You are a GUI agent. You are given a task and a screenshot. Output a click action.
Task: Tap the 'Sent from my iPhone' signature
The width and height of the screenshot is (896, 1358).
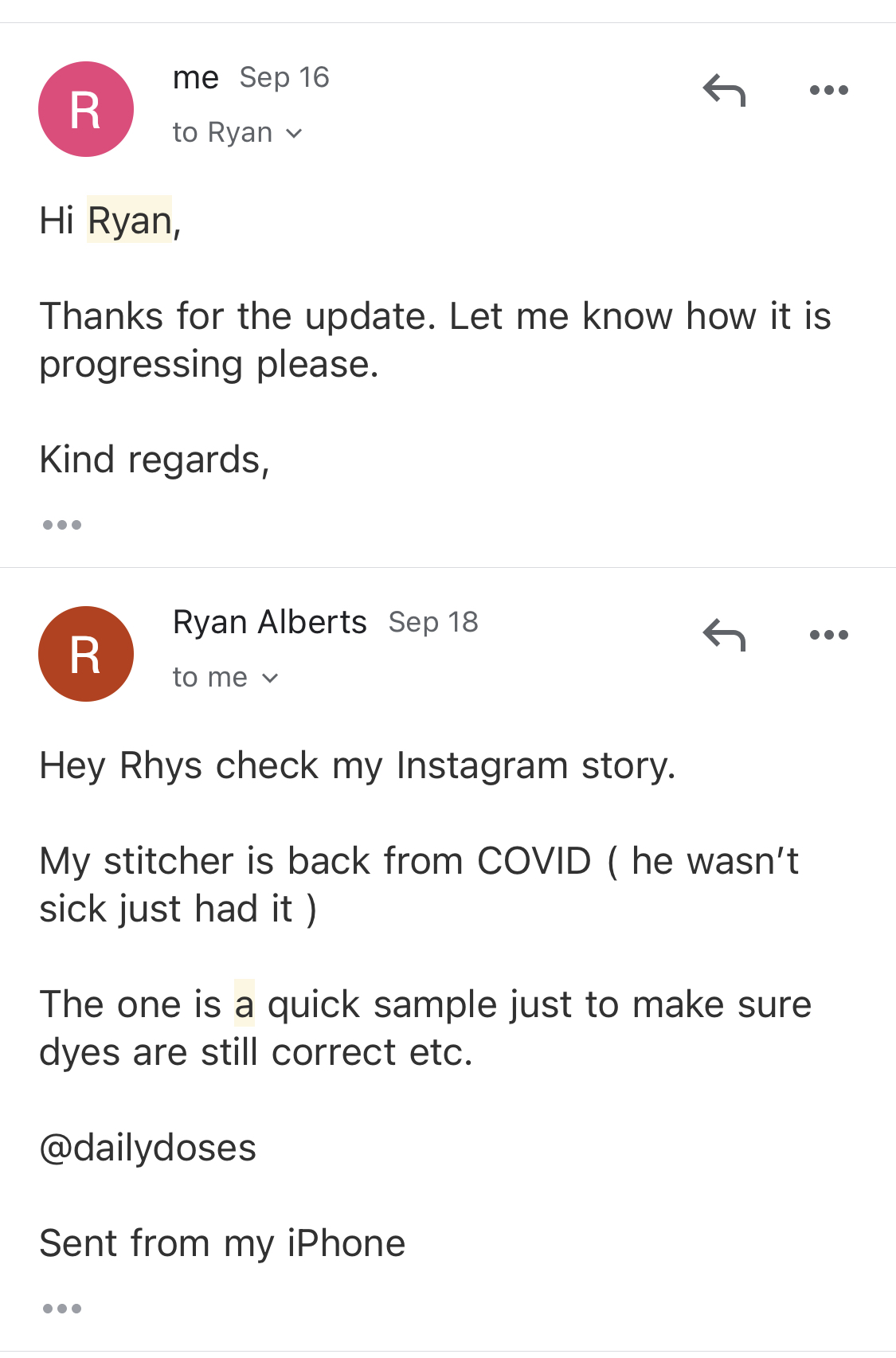(222, 1243)
